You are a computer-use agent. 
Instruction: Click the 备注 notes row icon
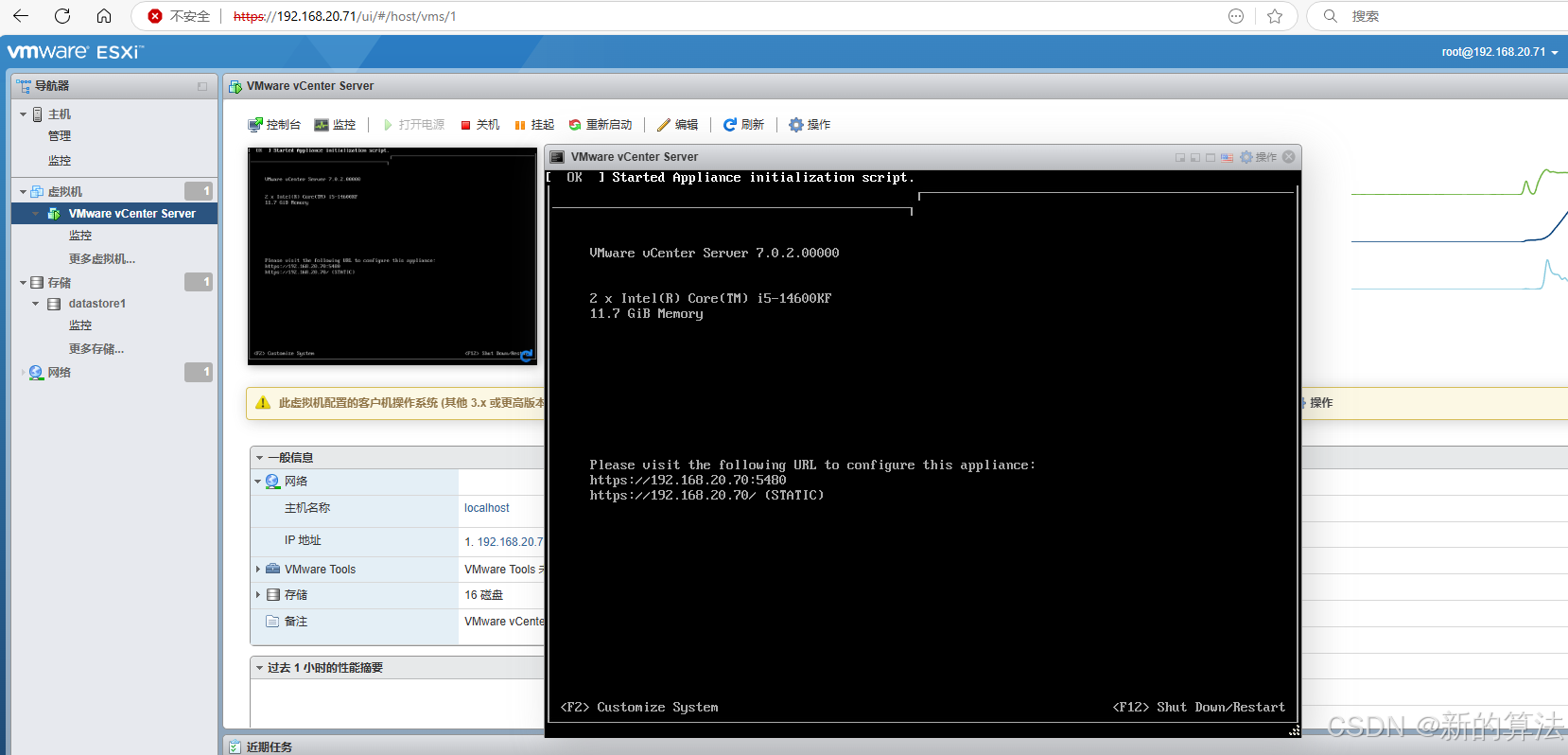tap(272, 622)
